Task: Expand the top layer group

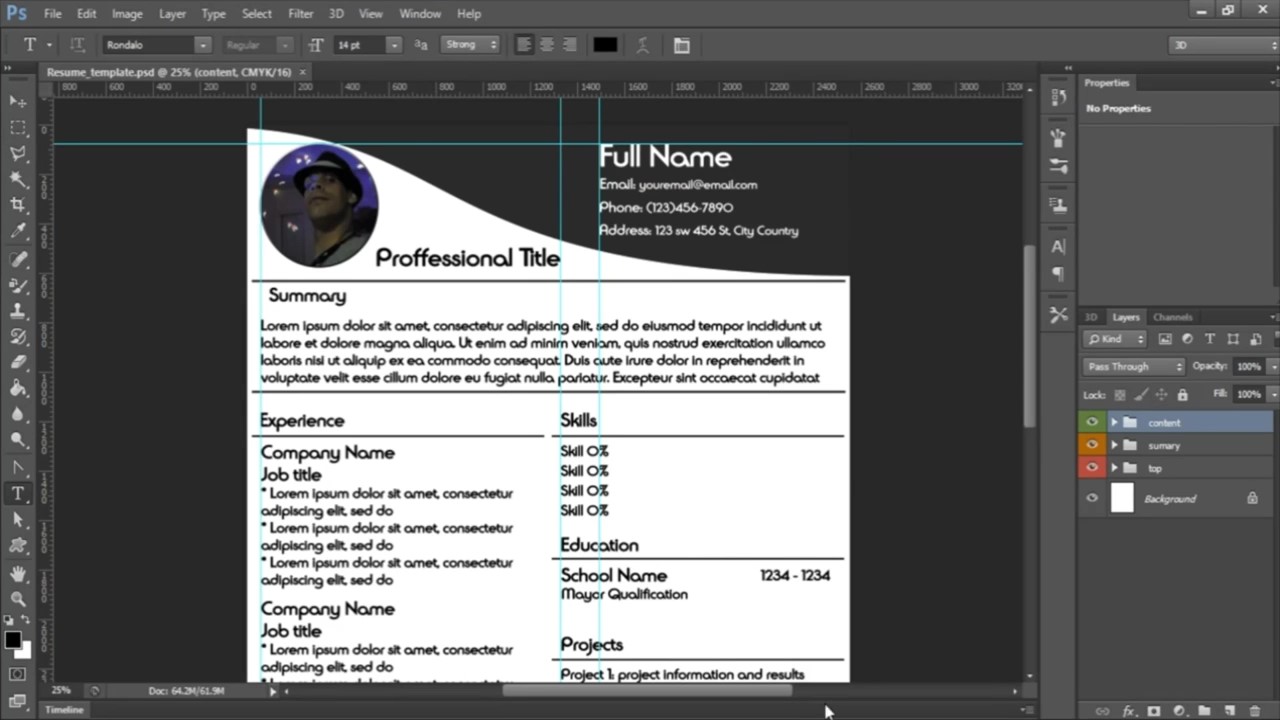Action: point(1114,467)
